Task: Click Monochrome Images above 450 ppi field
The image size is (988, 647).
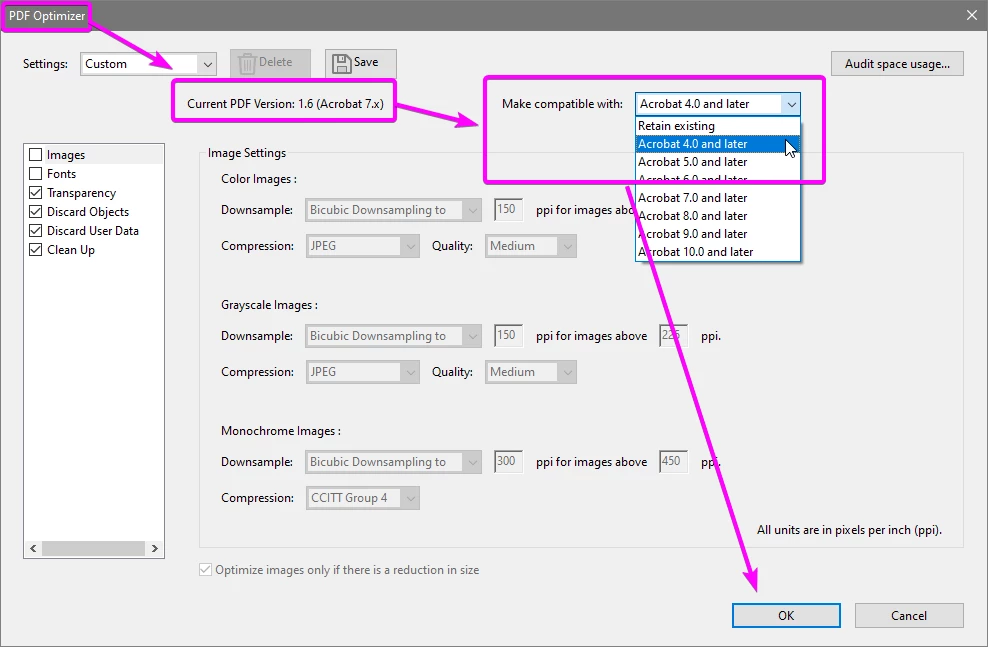Action: 674,461
